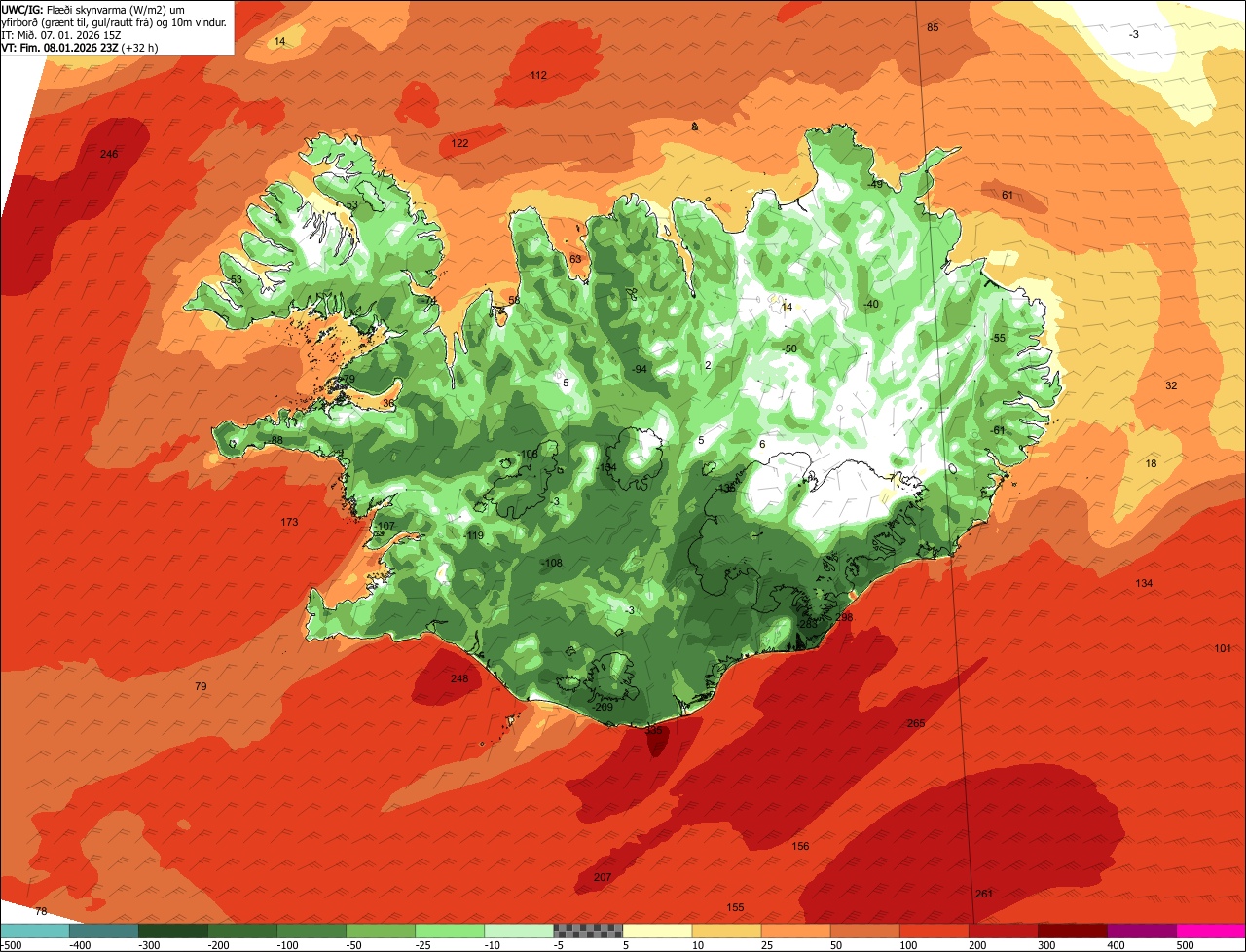Click the -184 value on the map
This screenshot has height=952, width=1246.
tap(606, 468)
